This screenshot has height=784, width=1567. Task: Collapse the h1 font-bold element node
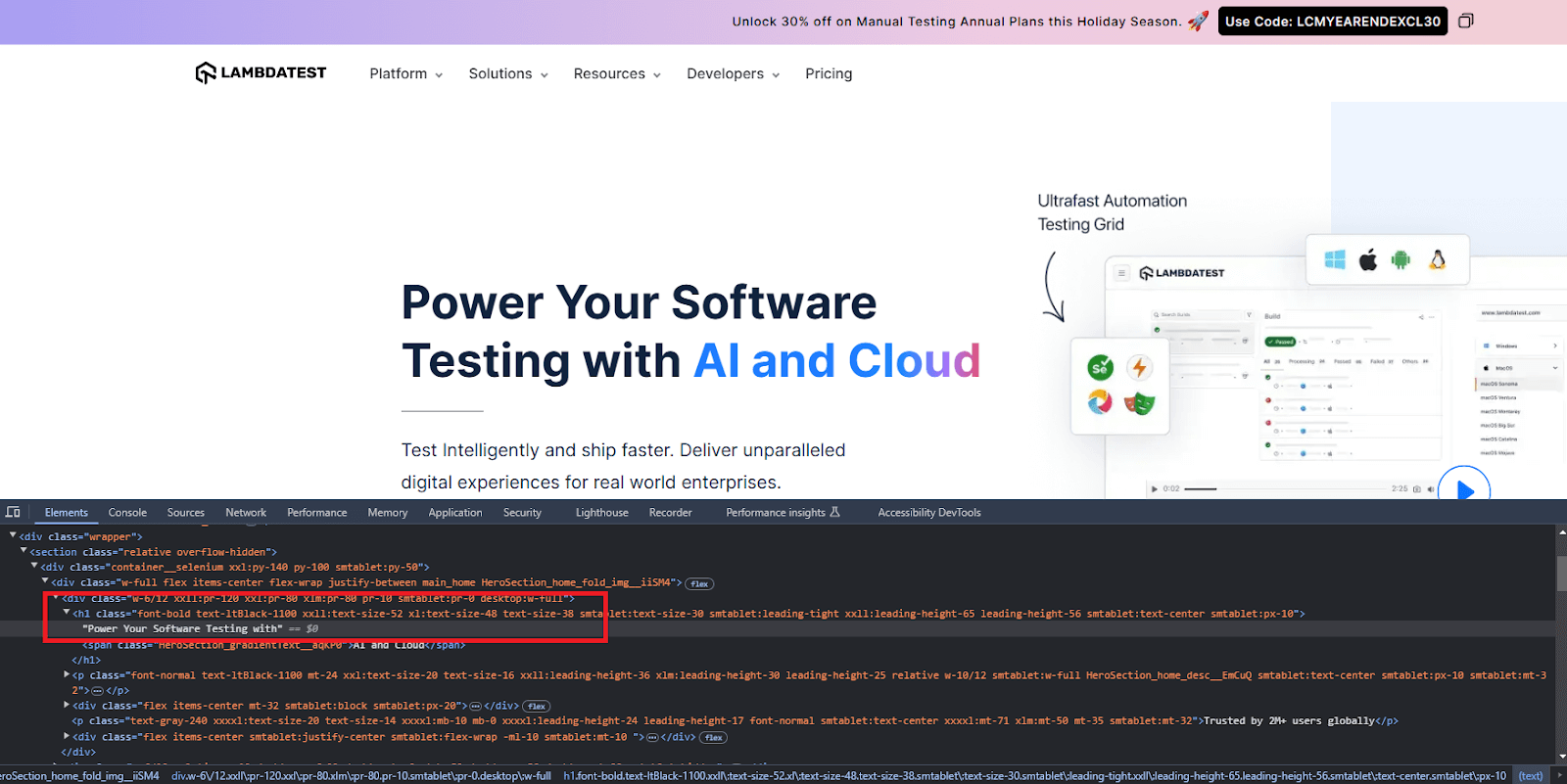tap(67, 613)
